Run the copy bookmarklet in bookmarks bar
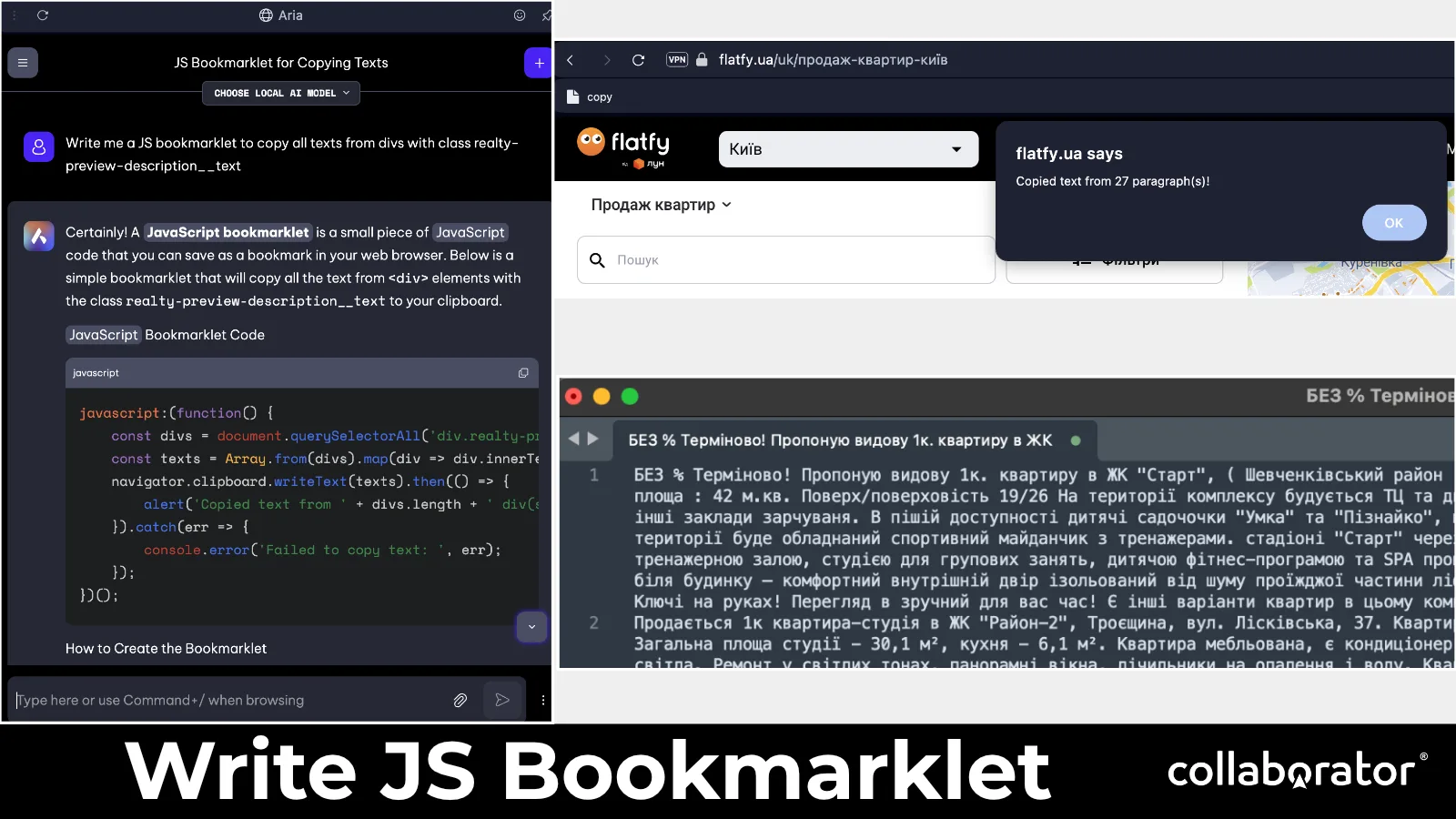This screenshot has height=819, width=1456. [x=590, y=96]
